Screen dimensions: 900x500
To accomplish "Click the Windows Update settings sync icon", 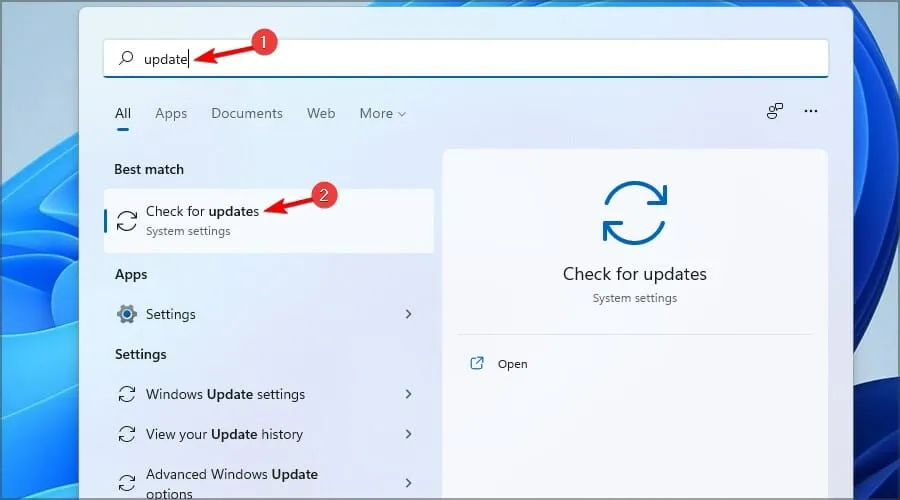I will point(127,394).
